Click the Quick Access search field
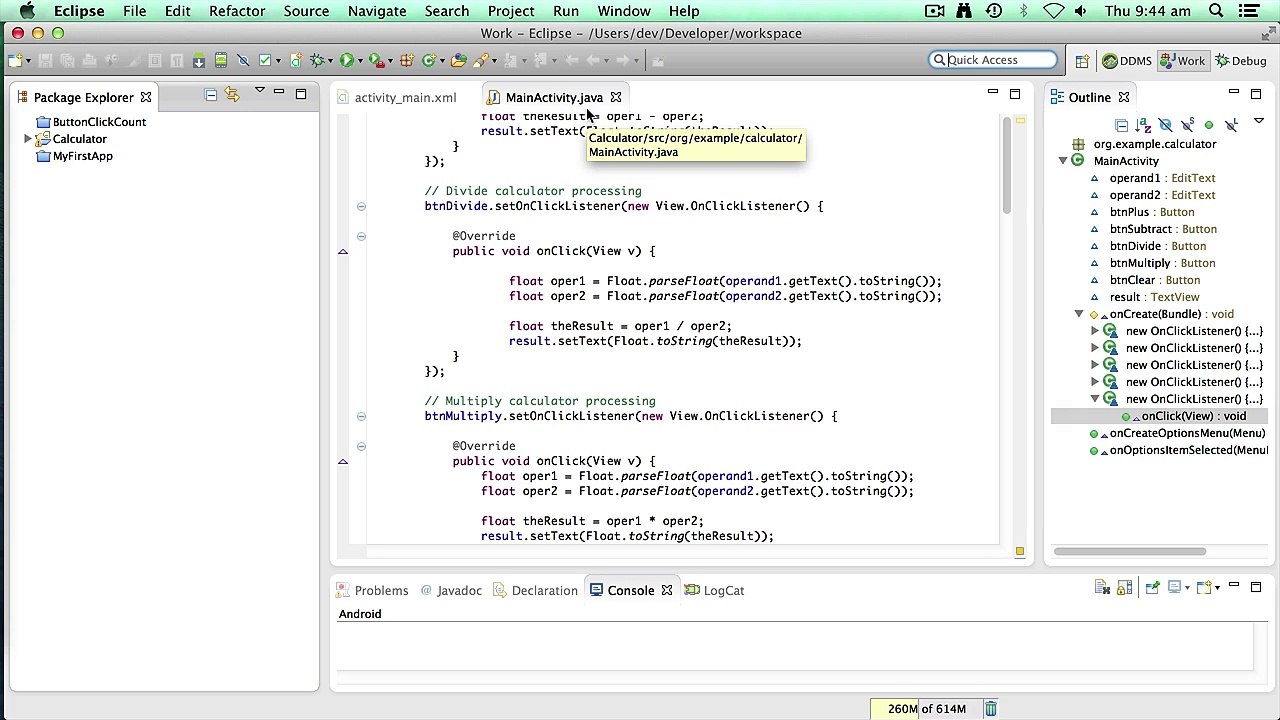1280x720 pixels. [x=992, y=60]
